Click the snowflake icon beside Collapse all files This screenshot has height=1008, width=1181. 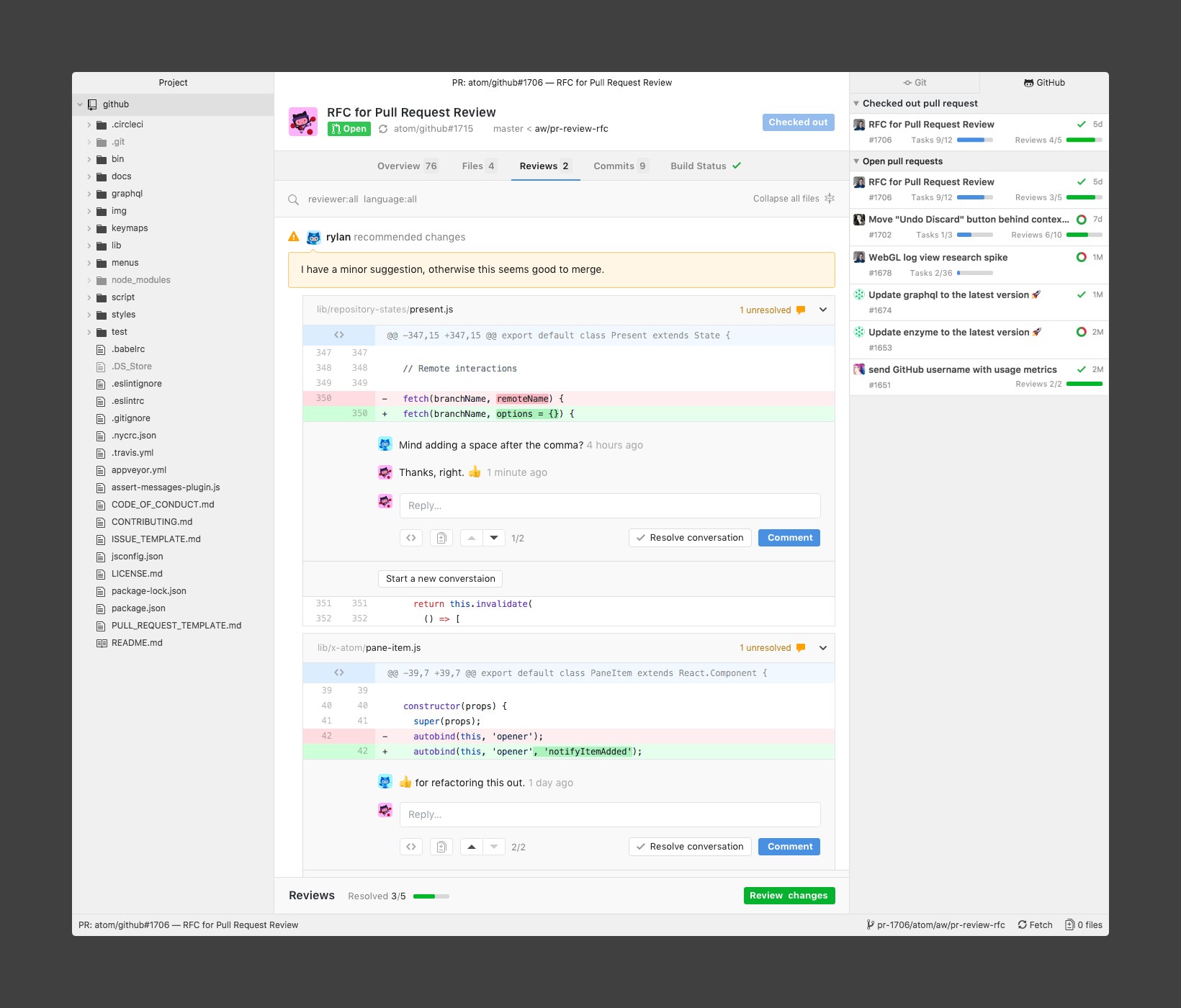pos(830,198)
